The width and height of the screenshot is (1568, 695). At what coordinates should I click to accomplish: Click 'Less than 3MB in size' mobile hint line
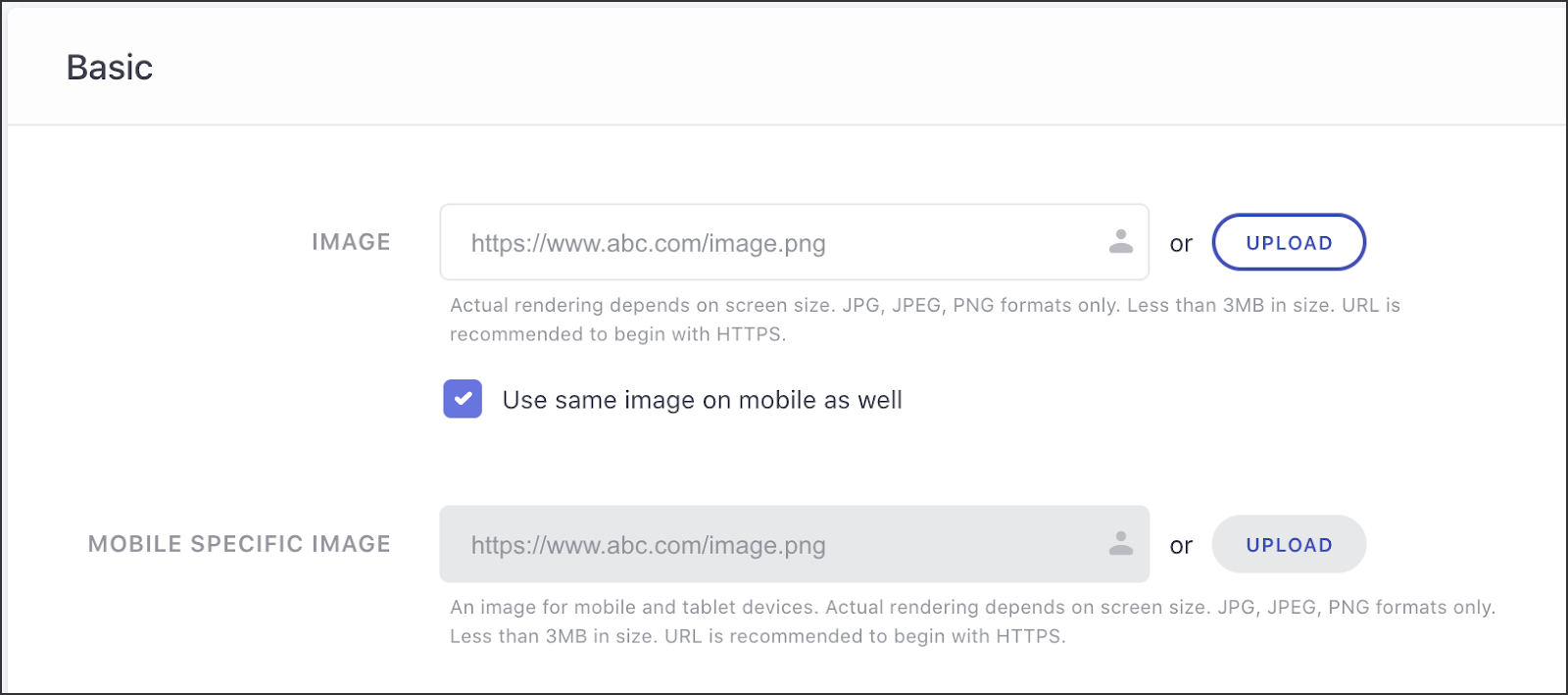click(x=757, y=636)
